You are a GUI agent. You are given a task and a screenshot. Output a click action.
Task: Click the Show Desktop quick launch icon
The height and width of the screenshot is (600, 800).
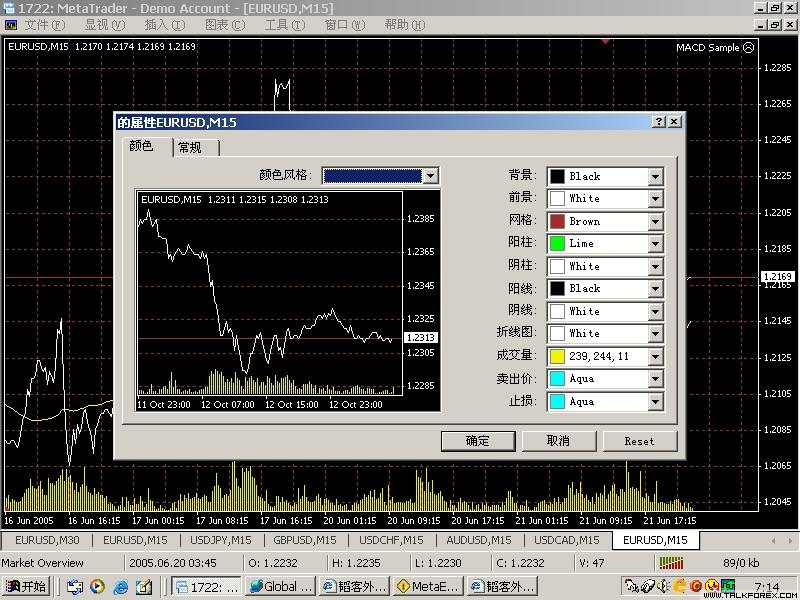[x=74, y=587]
